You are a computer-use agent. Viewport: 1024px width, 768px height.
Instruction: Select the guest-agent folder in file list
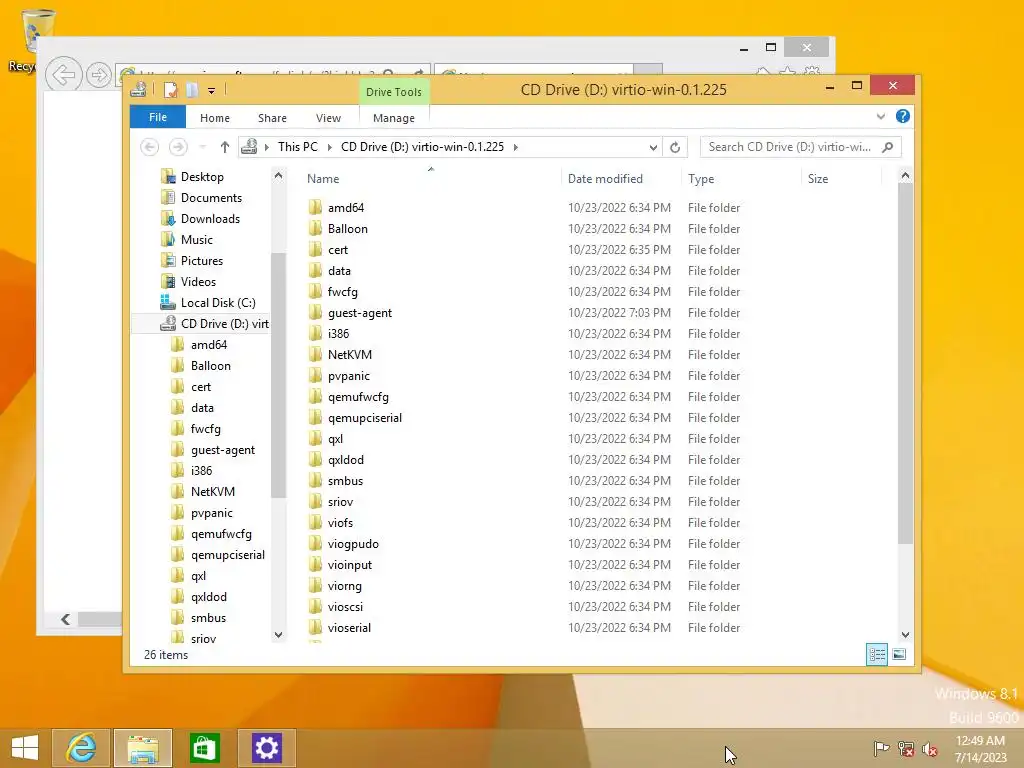(360, 313)
